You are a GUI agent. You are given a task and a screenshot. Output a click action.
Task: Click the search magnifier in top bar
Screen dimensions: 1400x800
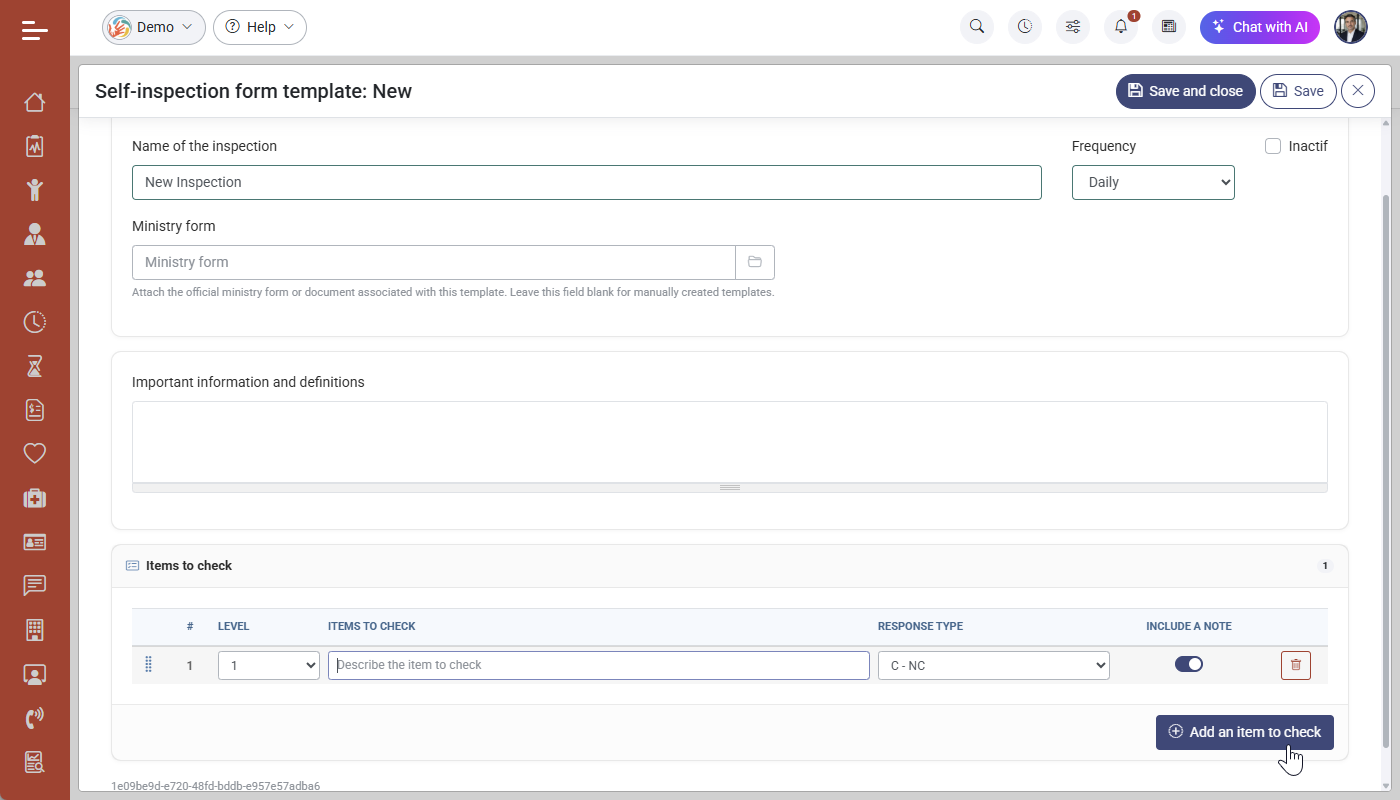click(977, 27)
